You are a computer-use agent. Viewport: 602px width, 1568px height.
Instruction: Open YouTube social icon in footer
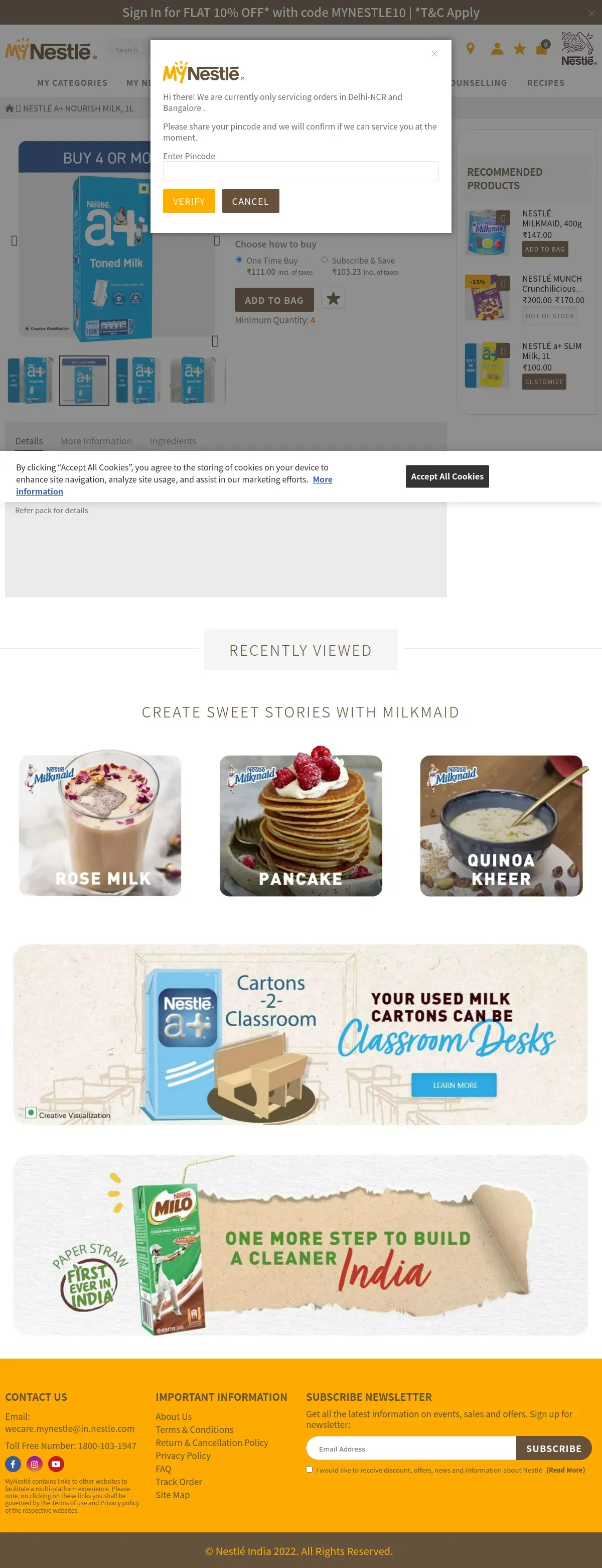coord(56,1464)
